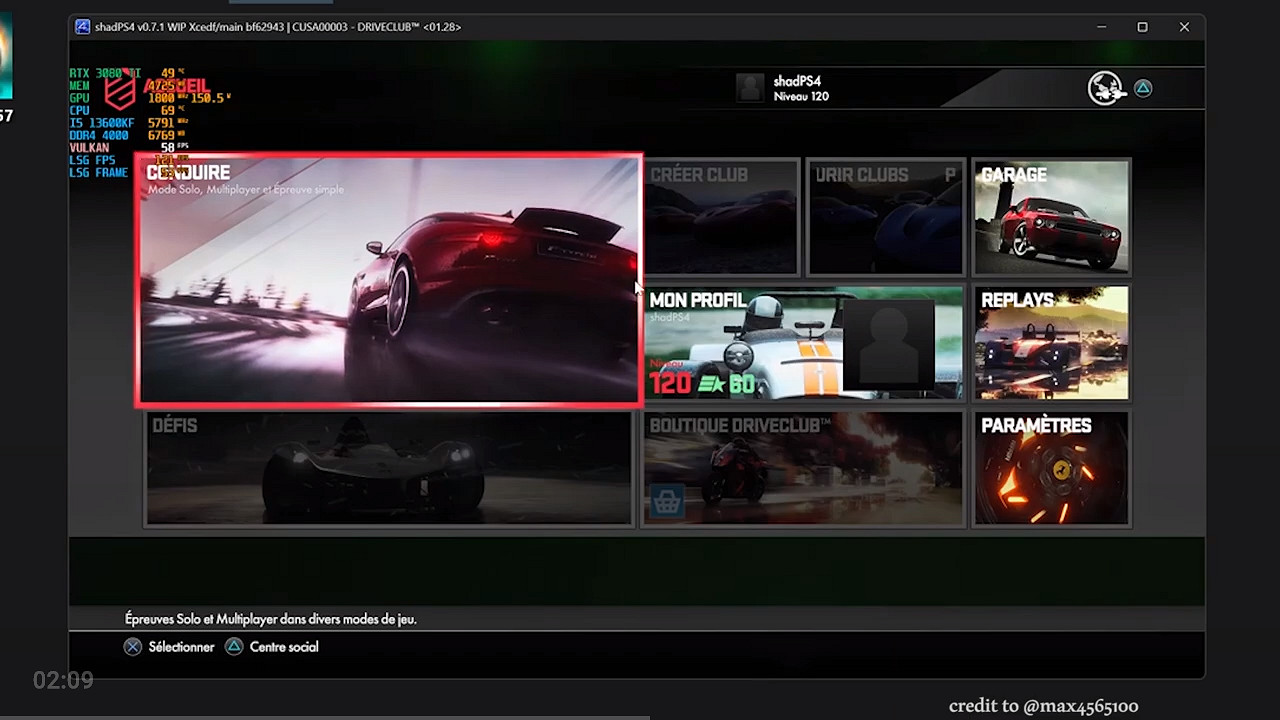The height and width of the screenshot is (720, 1280).
Task: Open the Garage tile
Action: 1051,217
